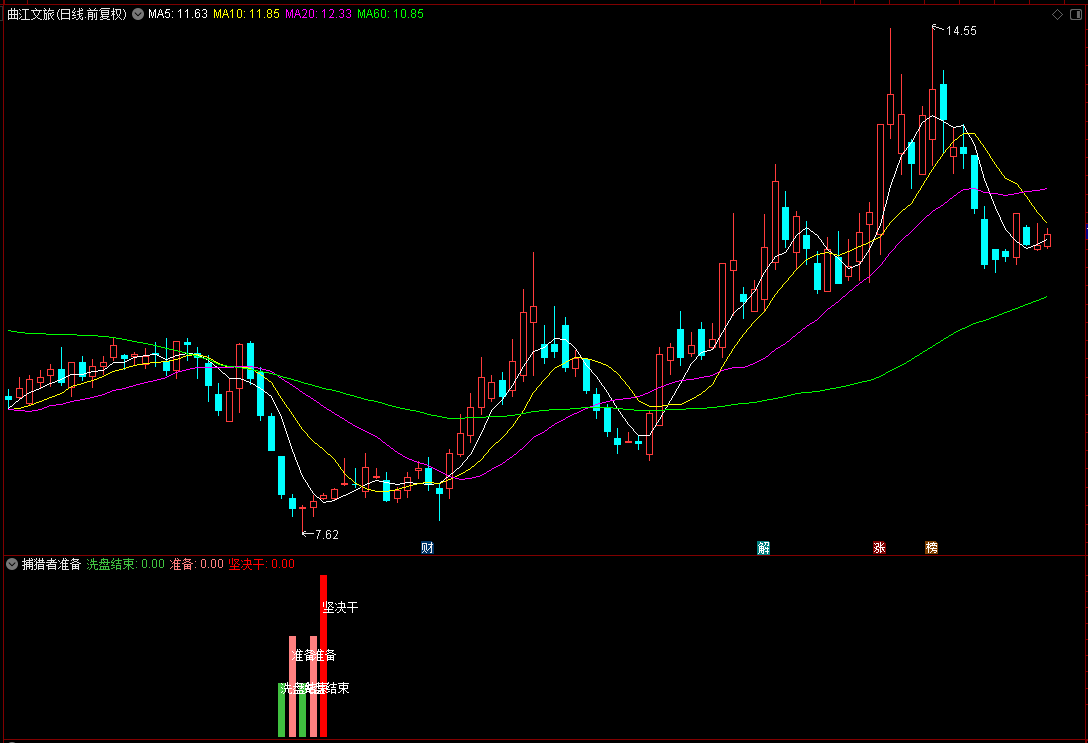Image resolution: width=1088 pixels, height=743 pixels.
Task: Click the 财 financial event marker
Action: click(x=427, y=548)
